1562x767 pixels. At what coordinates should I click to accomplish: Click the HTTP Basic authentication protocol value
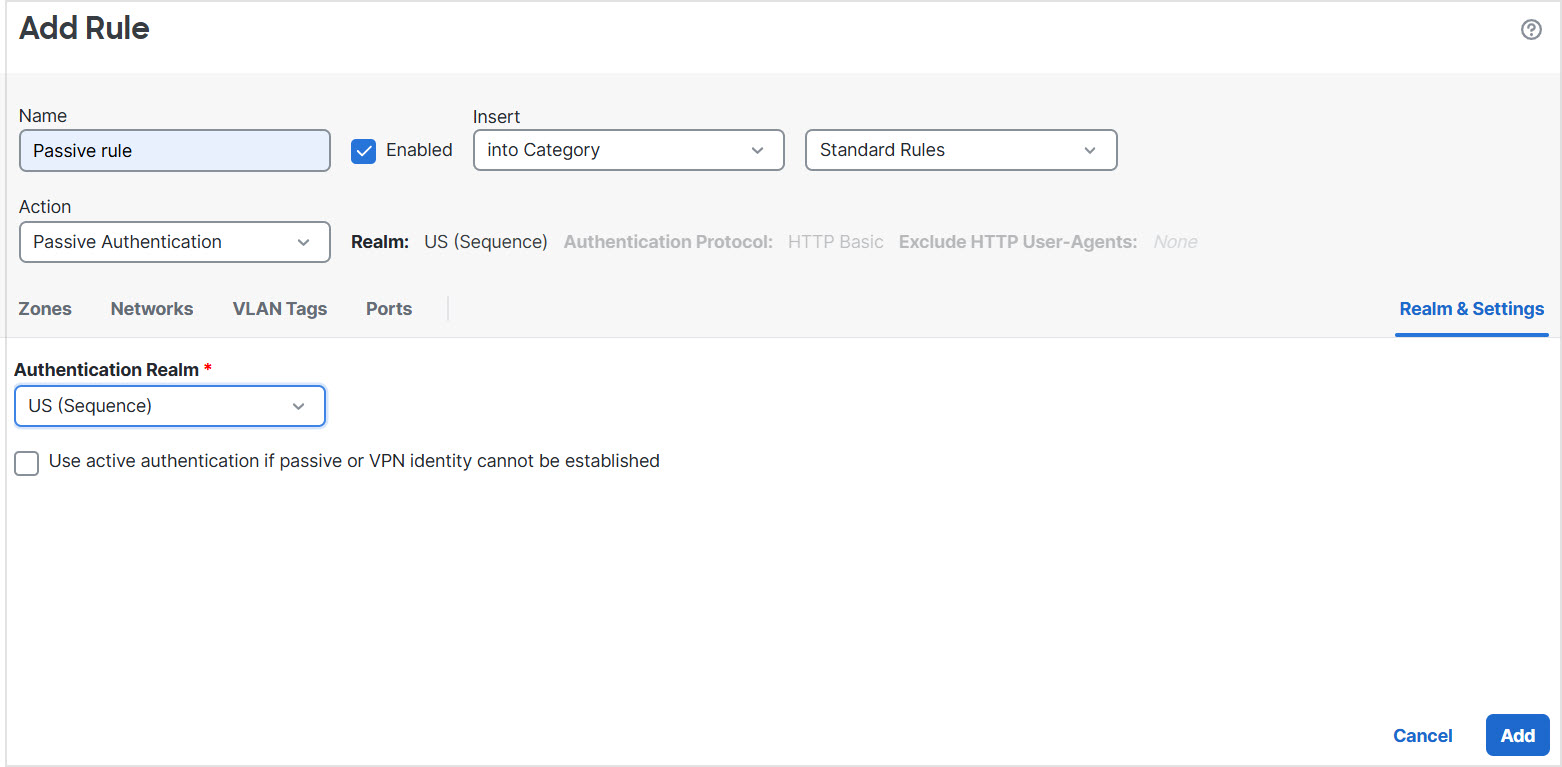click(835, 242)
